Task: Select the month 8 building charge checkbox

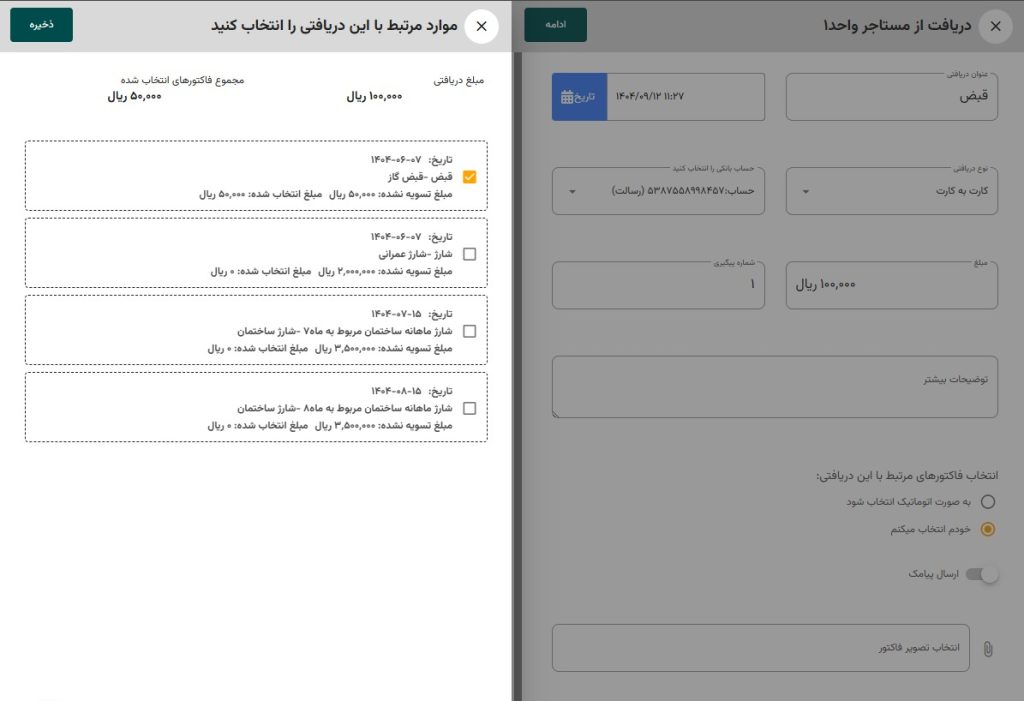Action: [x=470, y=408]
